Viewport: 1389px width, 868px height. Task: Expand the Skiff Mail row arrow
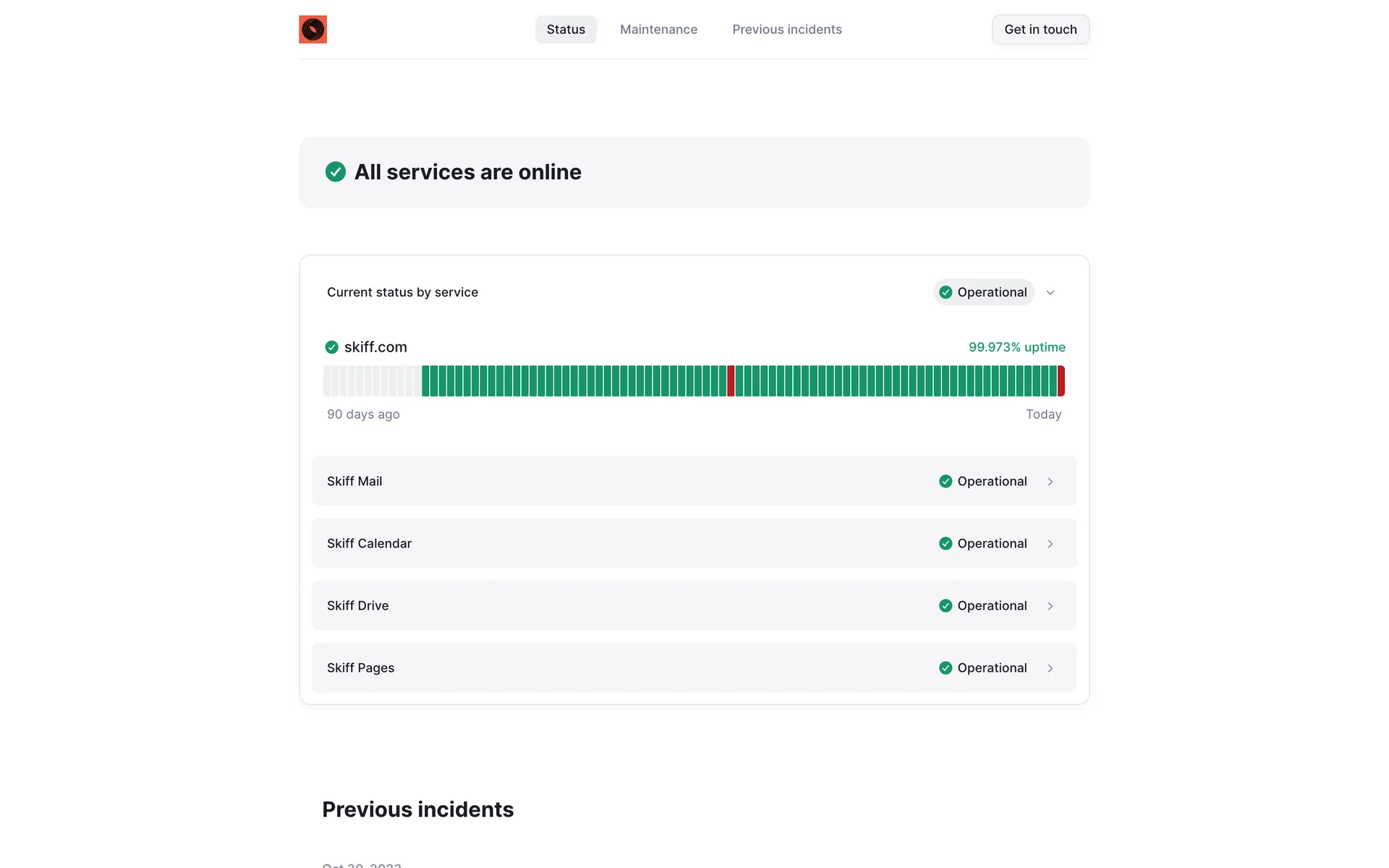coord(1050,482)
